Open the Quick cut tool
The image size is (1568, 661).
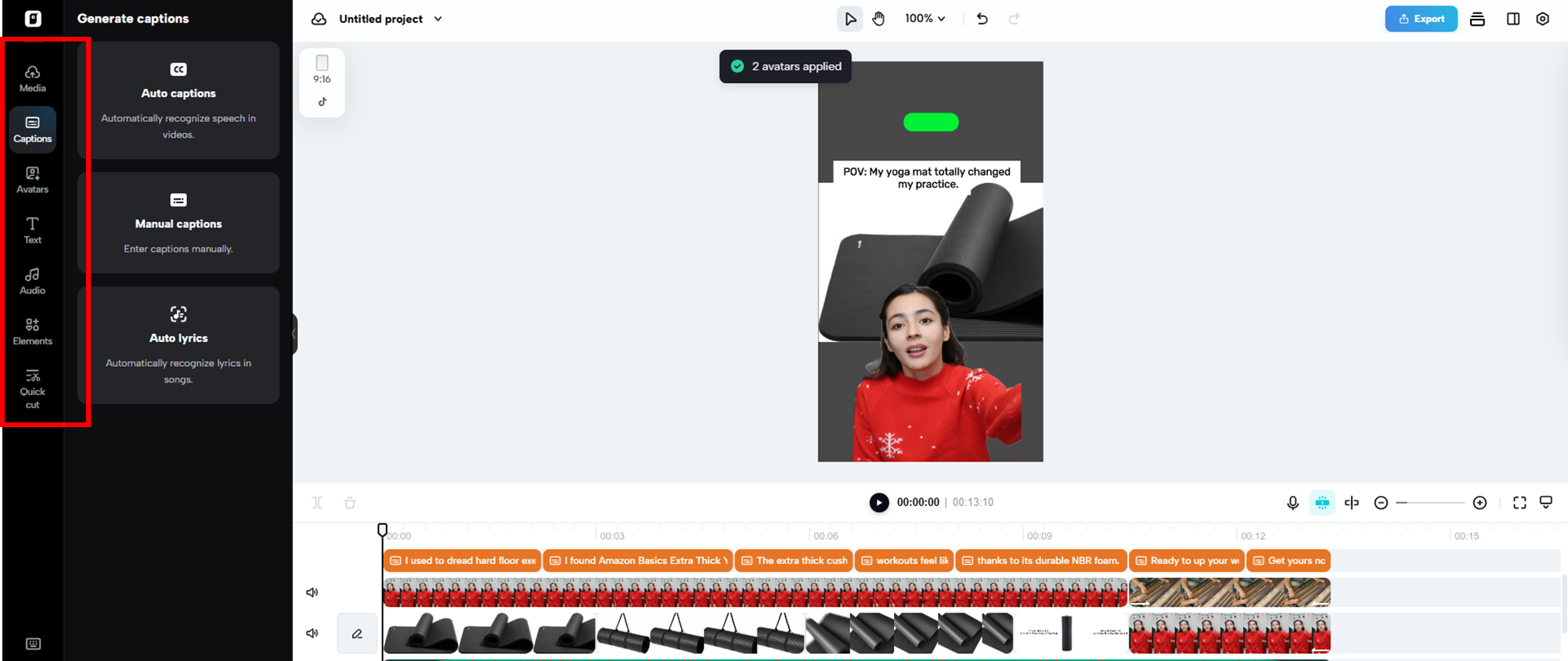32,389
